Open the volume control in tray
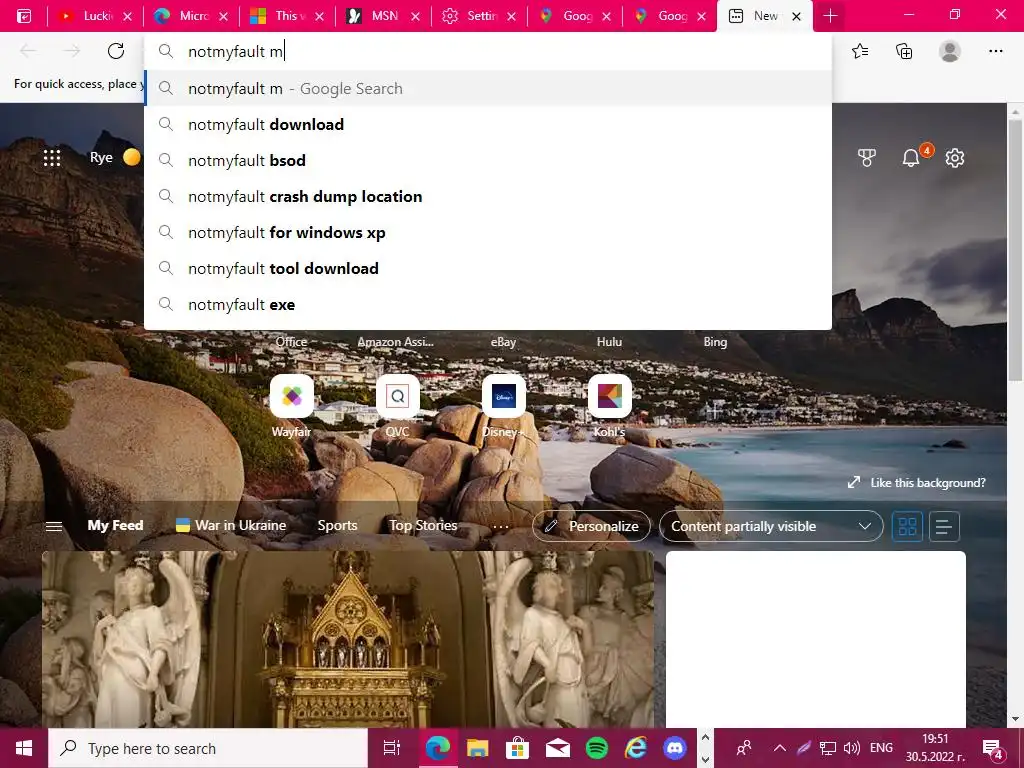Image resolution: width=1024 pixels, height=768 pixels. point(852,748)
